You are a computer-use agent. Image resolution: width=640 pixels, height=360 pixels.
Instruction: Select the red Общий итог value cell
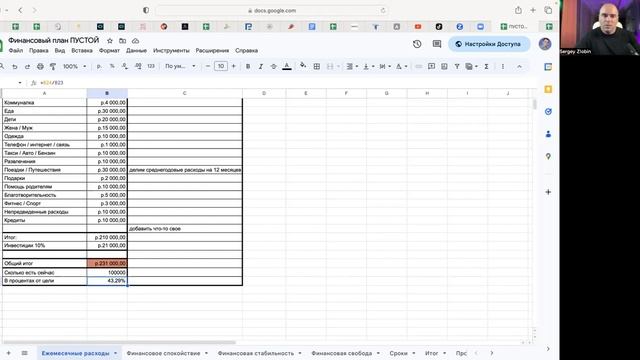(107, 263)
